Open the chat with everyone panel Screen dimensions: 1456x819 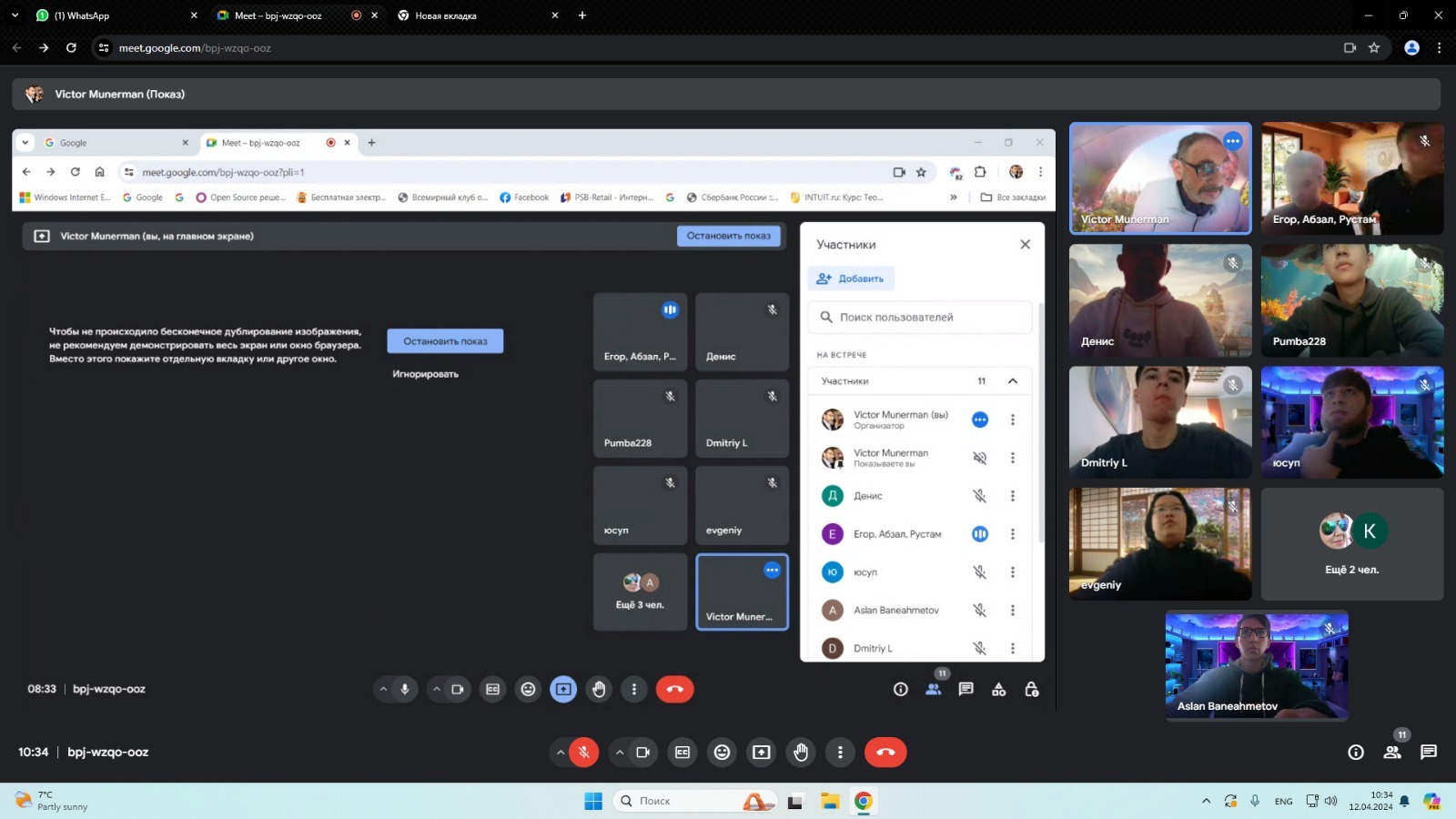click(x=1429, y=752)
